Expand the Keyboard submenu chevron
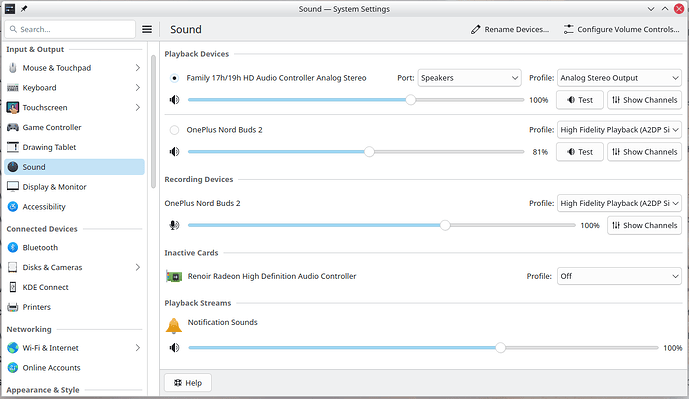This screenshot has height=399, width=689. [x=138, y=87]
